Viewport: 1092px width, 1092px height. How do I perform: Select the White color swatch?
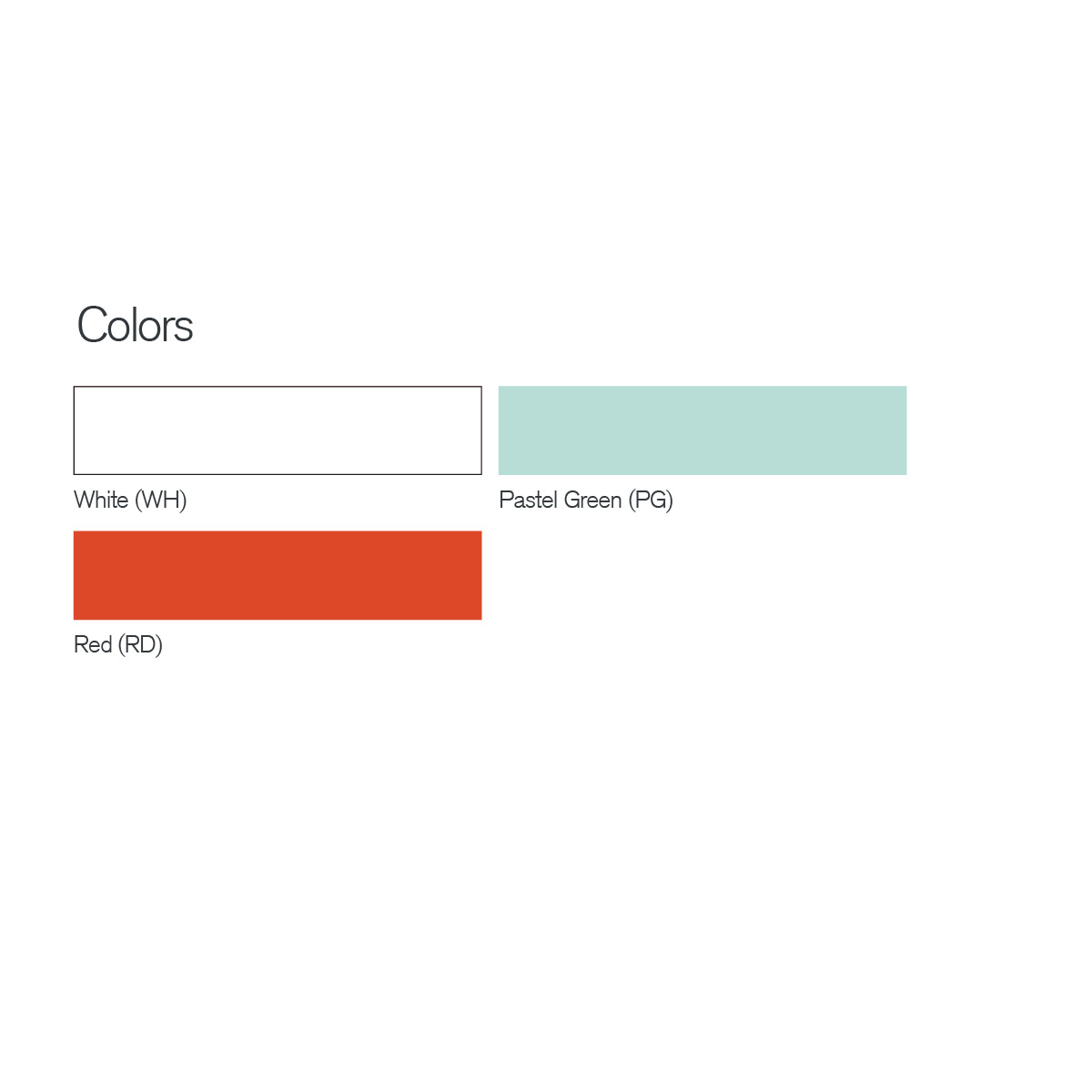(x=278, y=430)
